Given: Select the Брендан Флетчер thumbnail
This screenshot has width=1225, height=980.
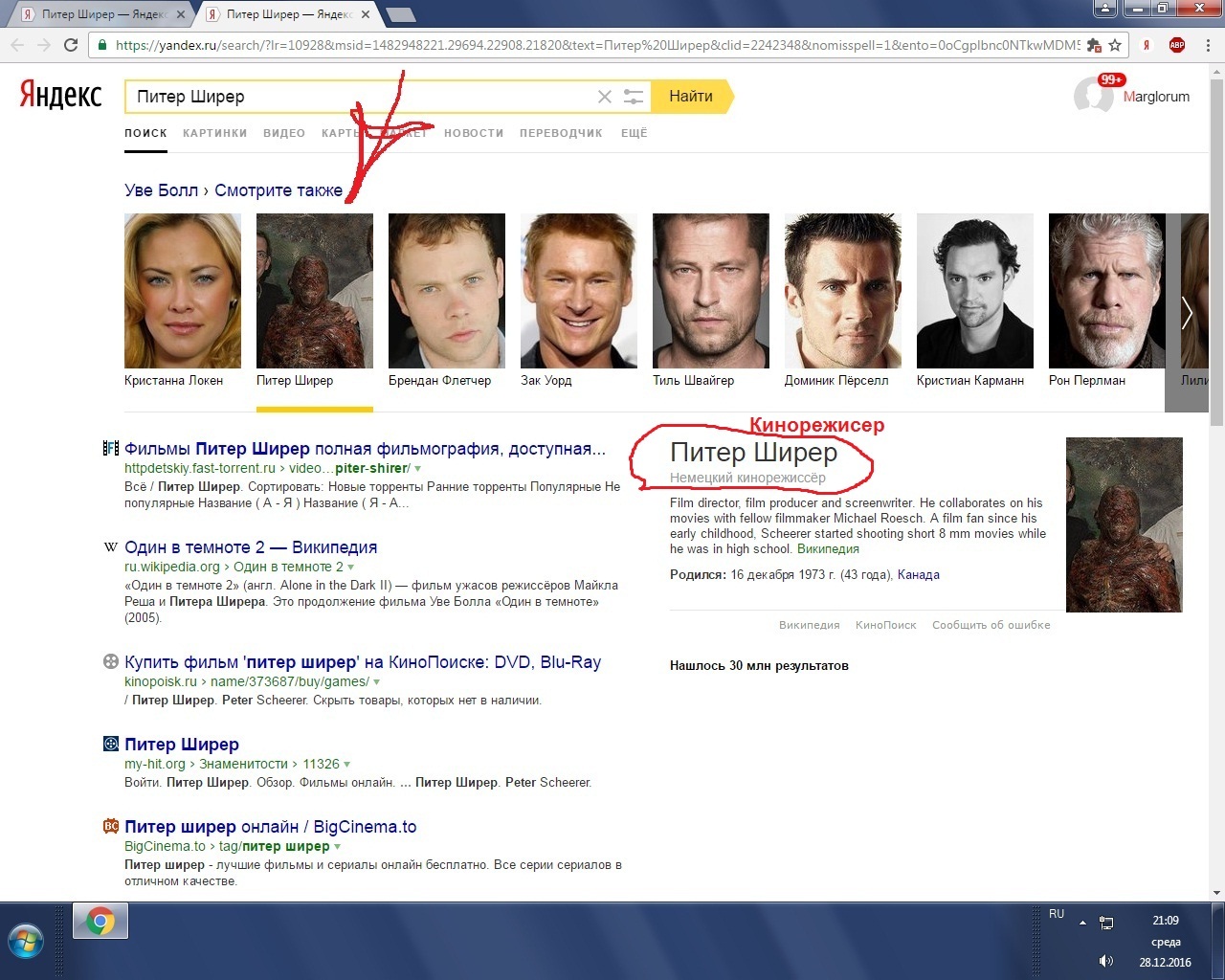Looking at the screenshot, I should point(447,291).
